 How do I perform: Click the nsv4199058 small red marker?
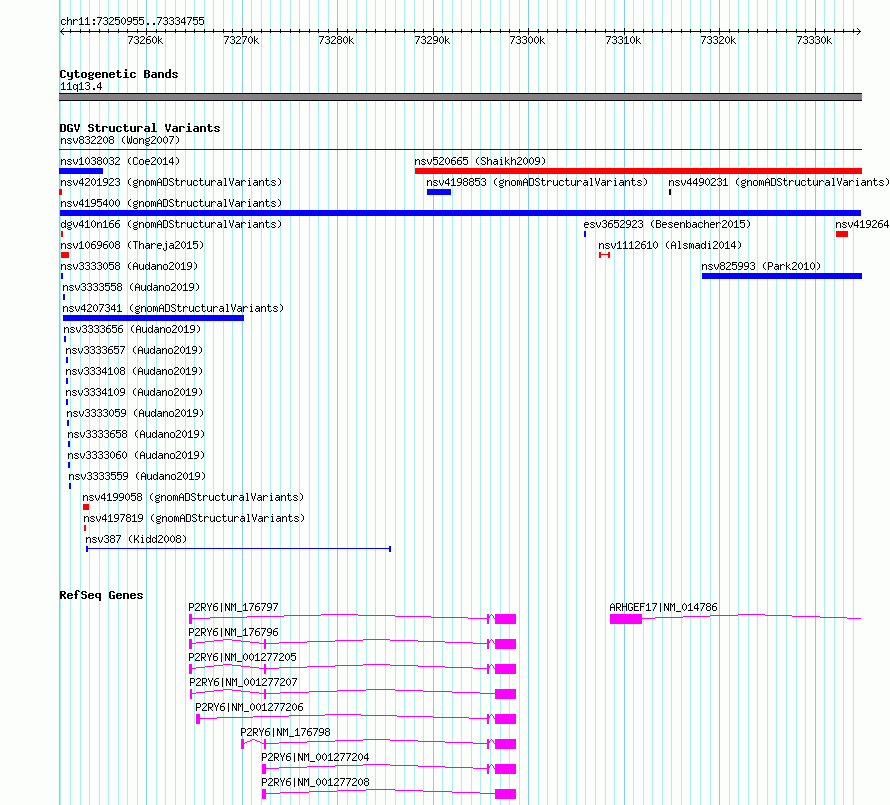tap(86, 507)
